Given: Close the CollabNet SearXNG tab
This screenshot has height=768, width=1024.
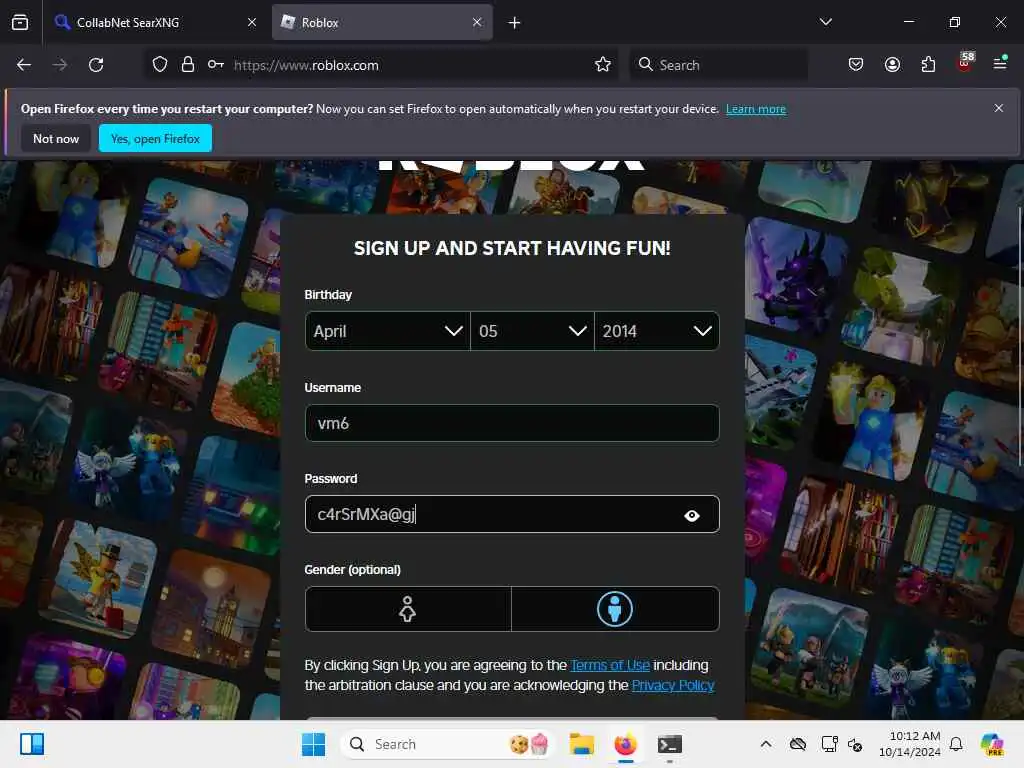Looking at the screenshot, I should pyautogui.click(x=252, y=22).
